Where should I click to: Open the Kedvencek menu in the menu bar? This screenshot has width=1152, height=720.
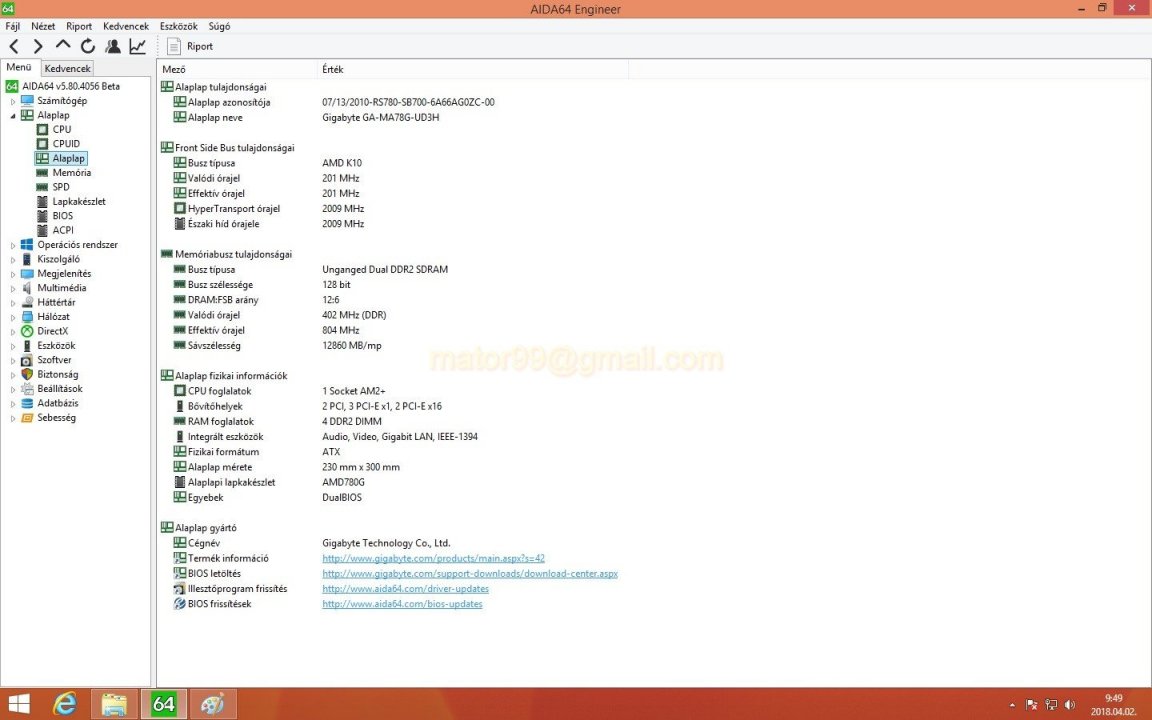[126, 26]
